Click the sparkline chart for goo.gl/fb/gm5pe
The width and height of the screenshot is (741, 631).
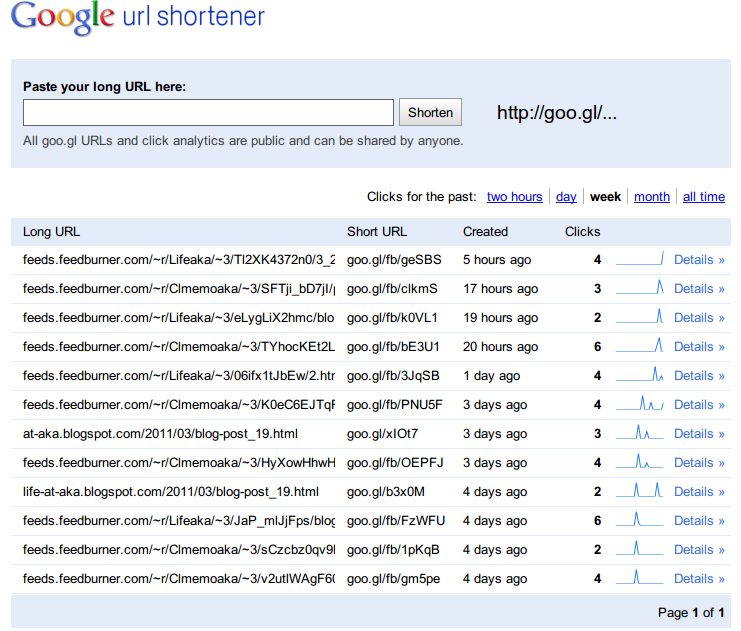point(639,577)
